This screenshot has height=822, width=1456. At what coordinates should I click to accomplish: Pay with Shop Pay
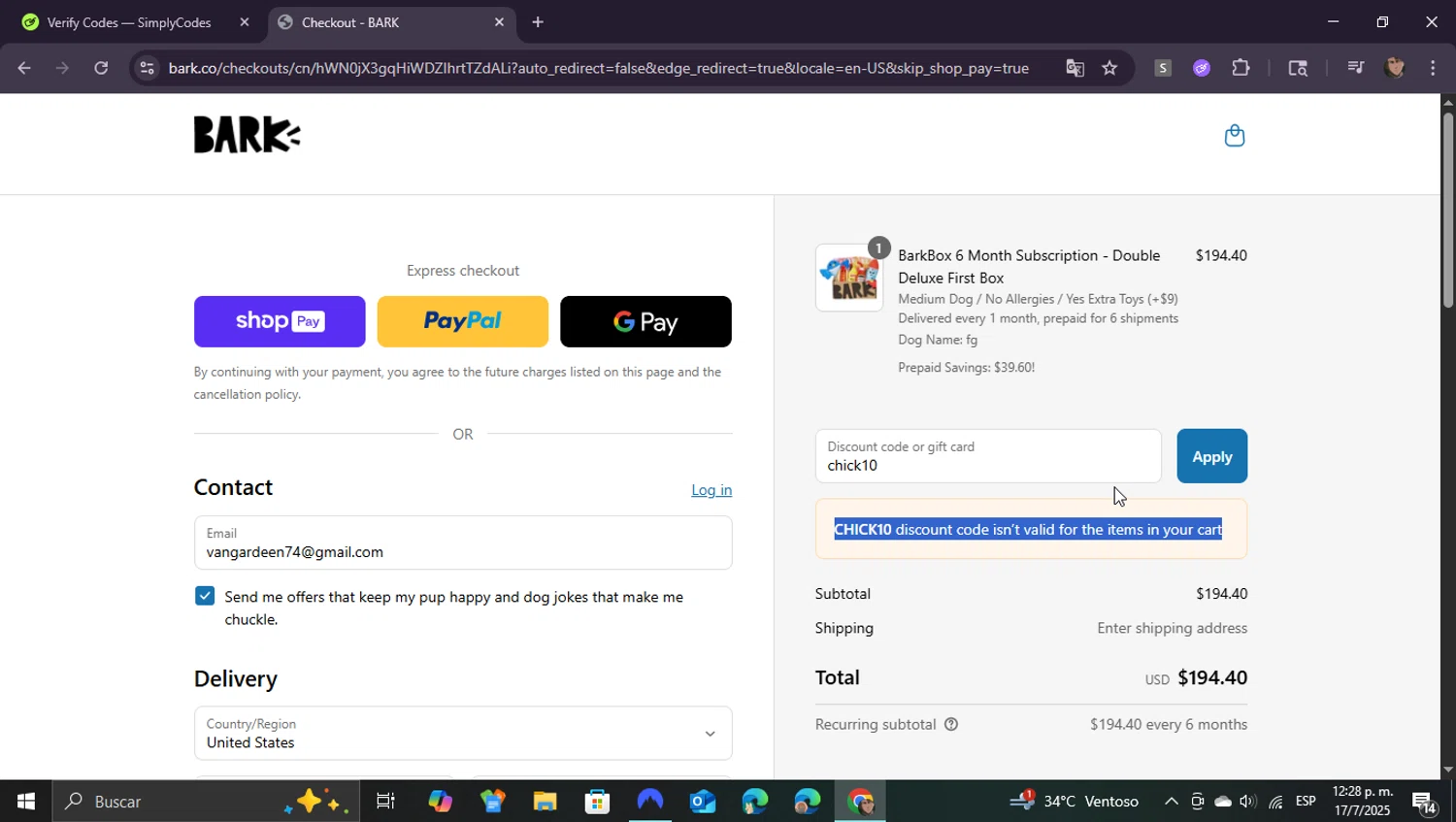point(280,321)
